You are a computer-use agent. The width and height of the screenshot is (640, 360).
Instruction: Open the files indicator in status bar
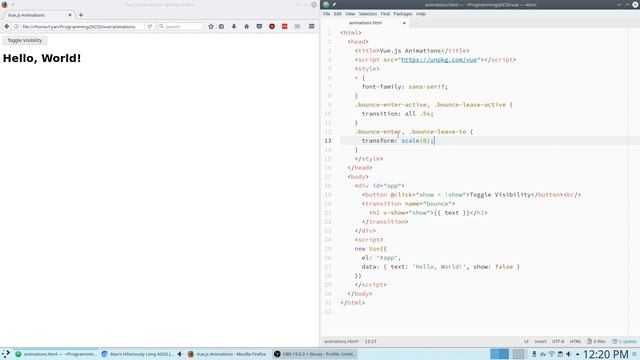tap(596, 341)
